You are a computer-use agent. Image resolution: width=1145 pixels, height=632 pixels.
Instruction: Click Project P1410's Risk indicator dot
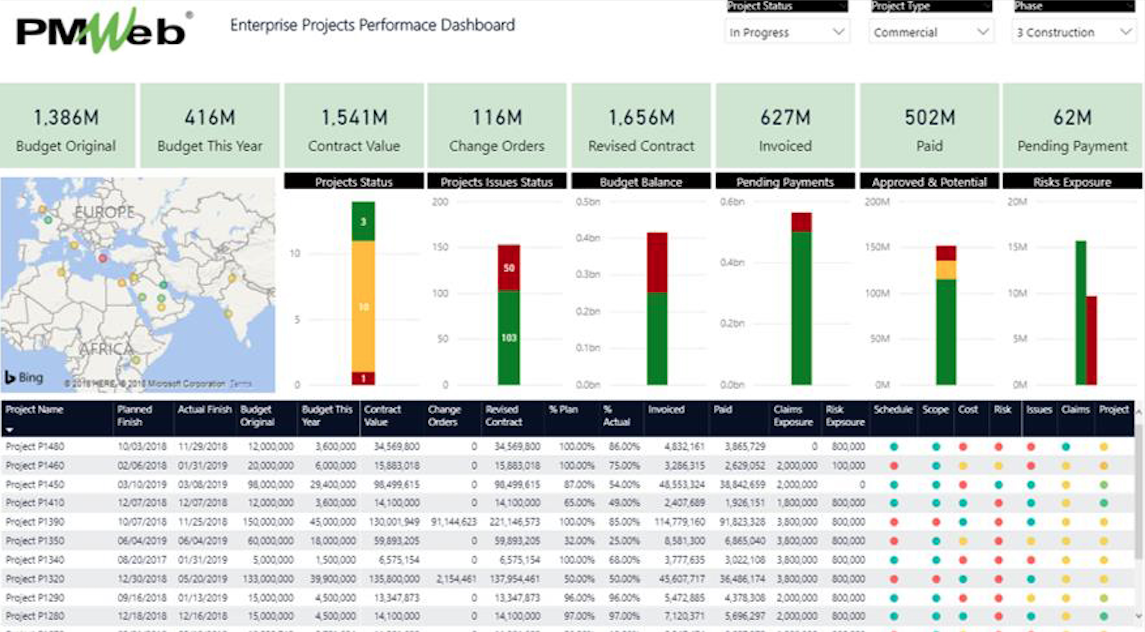tap(998, 503)
